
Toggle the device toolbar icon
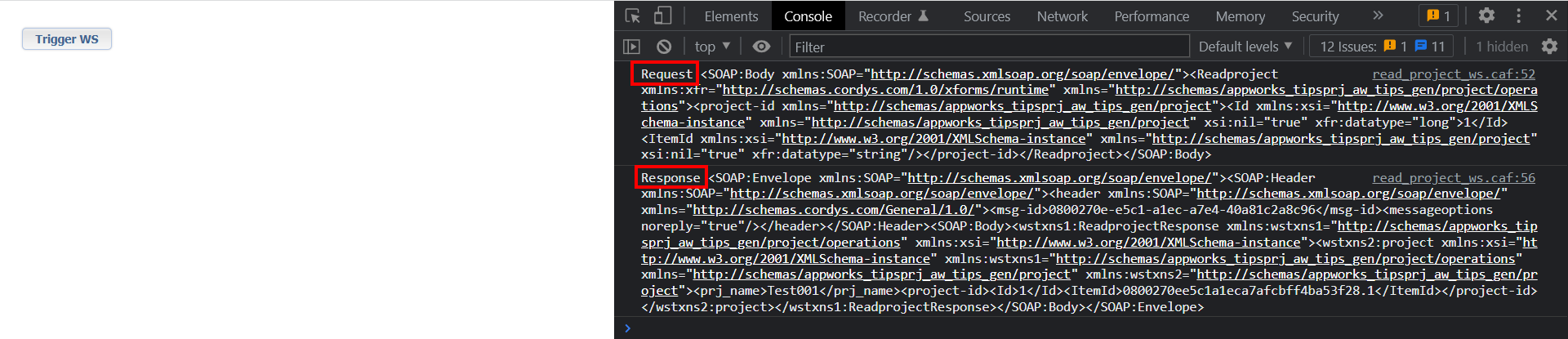click(662, 16)
